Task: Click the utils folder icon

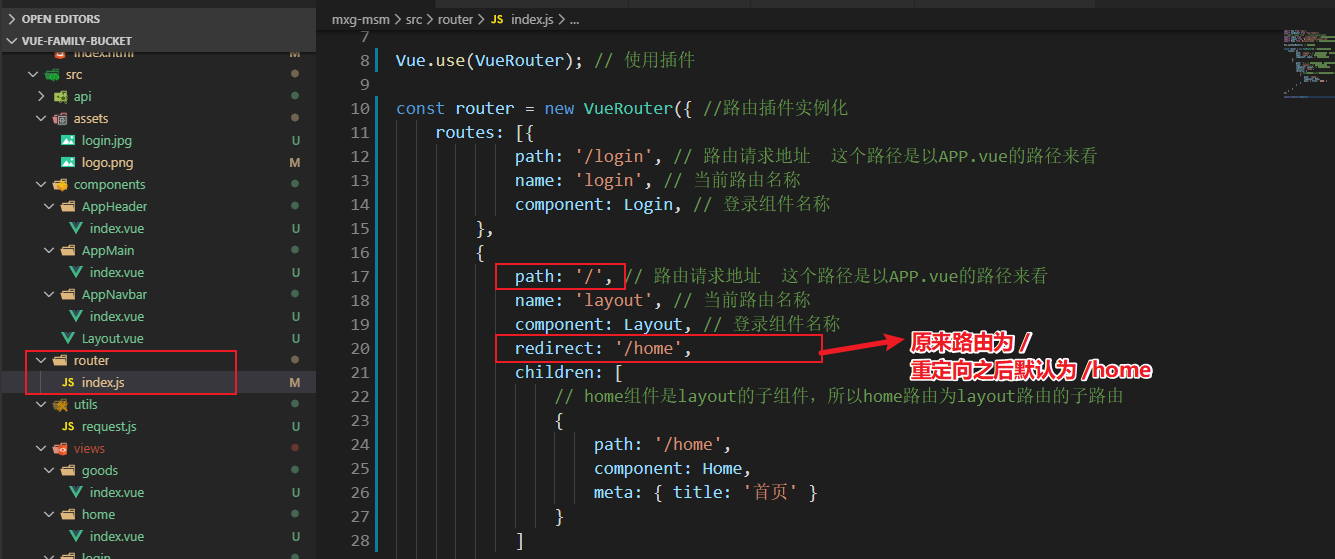Action: pos(61,405)
